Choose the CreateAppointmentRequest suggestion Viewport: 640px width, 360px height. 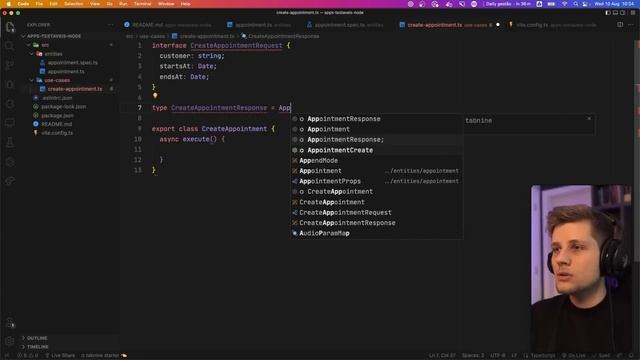click(376, 213)
